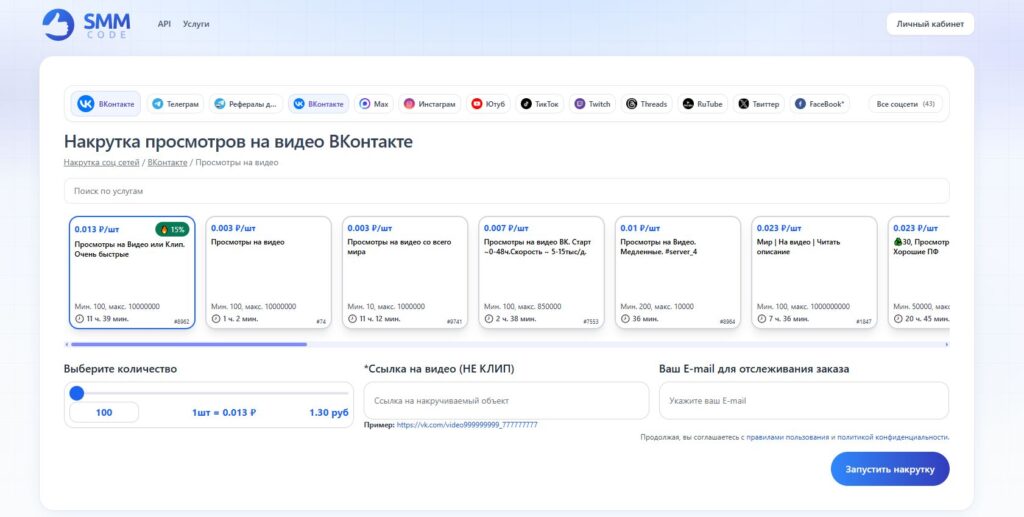Image resolution: width=1024 pixels, height=517 pixels.
Task: Open Личный кабинет
Action: click(x=930, y=24)
